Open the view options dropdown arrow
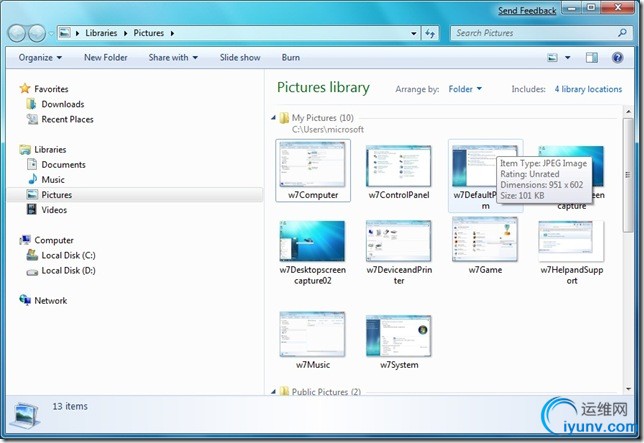 coord(568,57)
